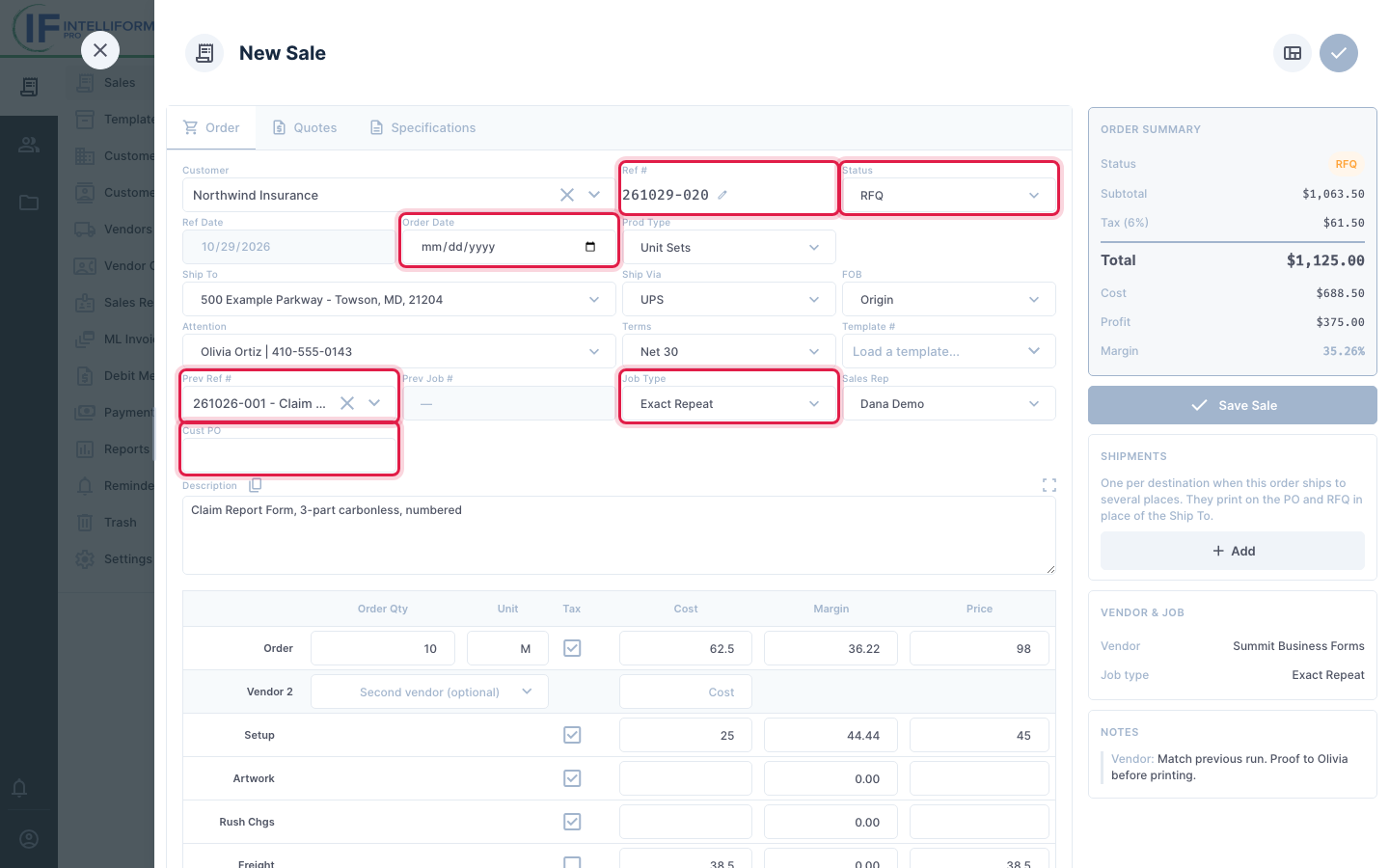Open the Ship To address dropdown
Screen dimensions: 1389x868
tap(399, 299)
